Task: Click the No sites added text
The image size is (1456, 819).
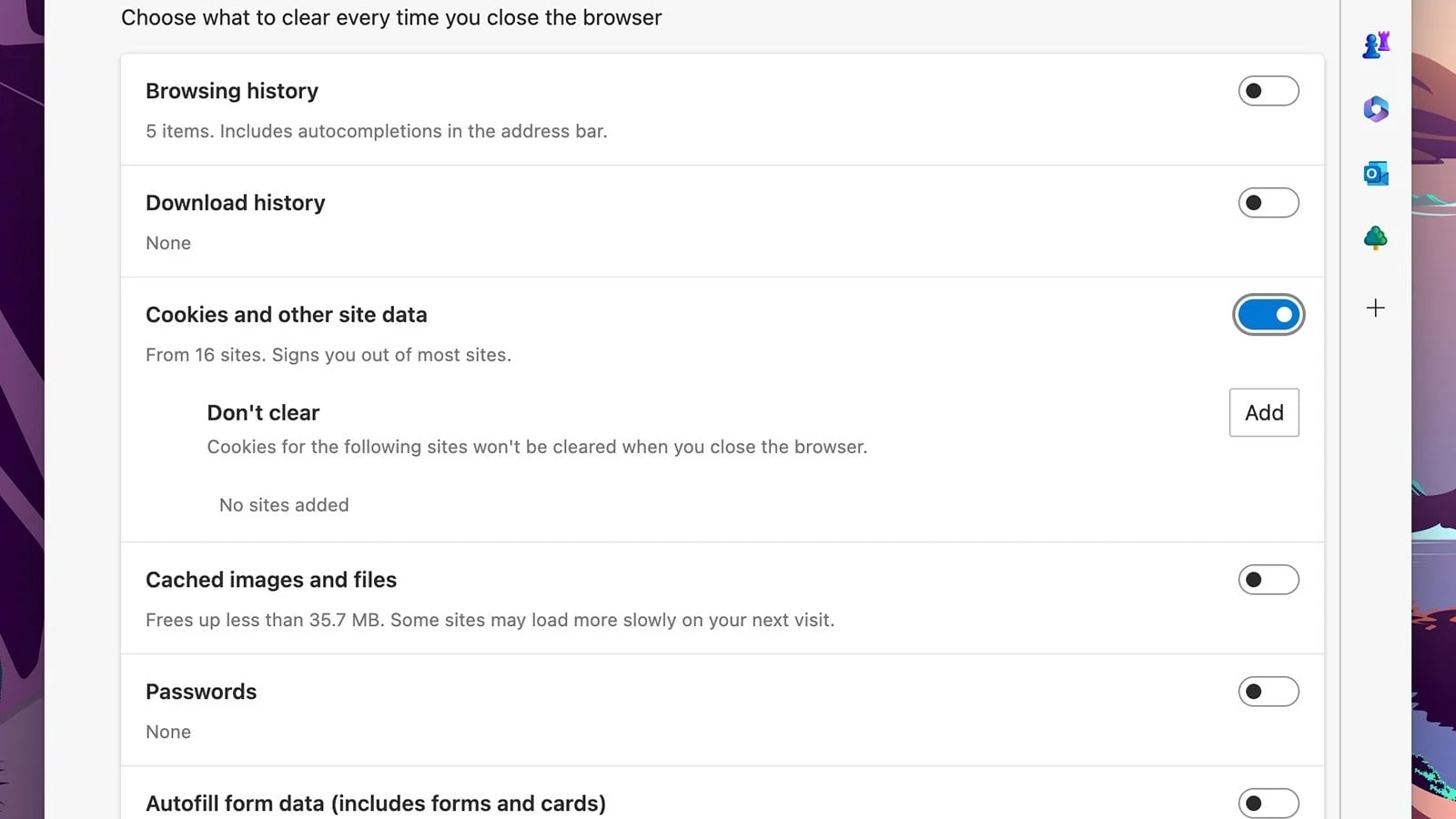Action: point(283,505)
